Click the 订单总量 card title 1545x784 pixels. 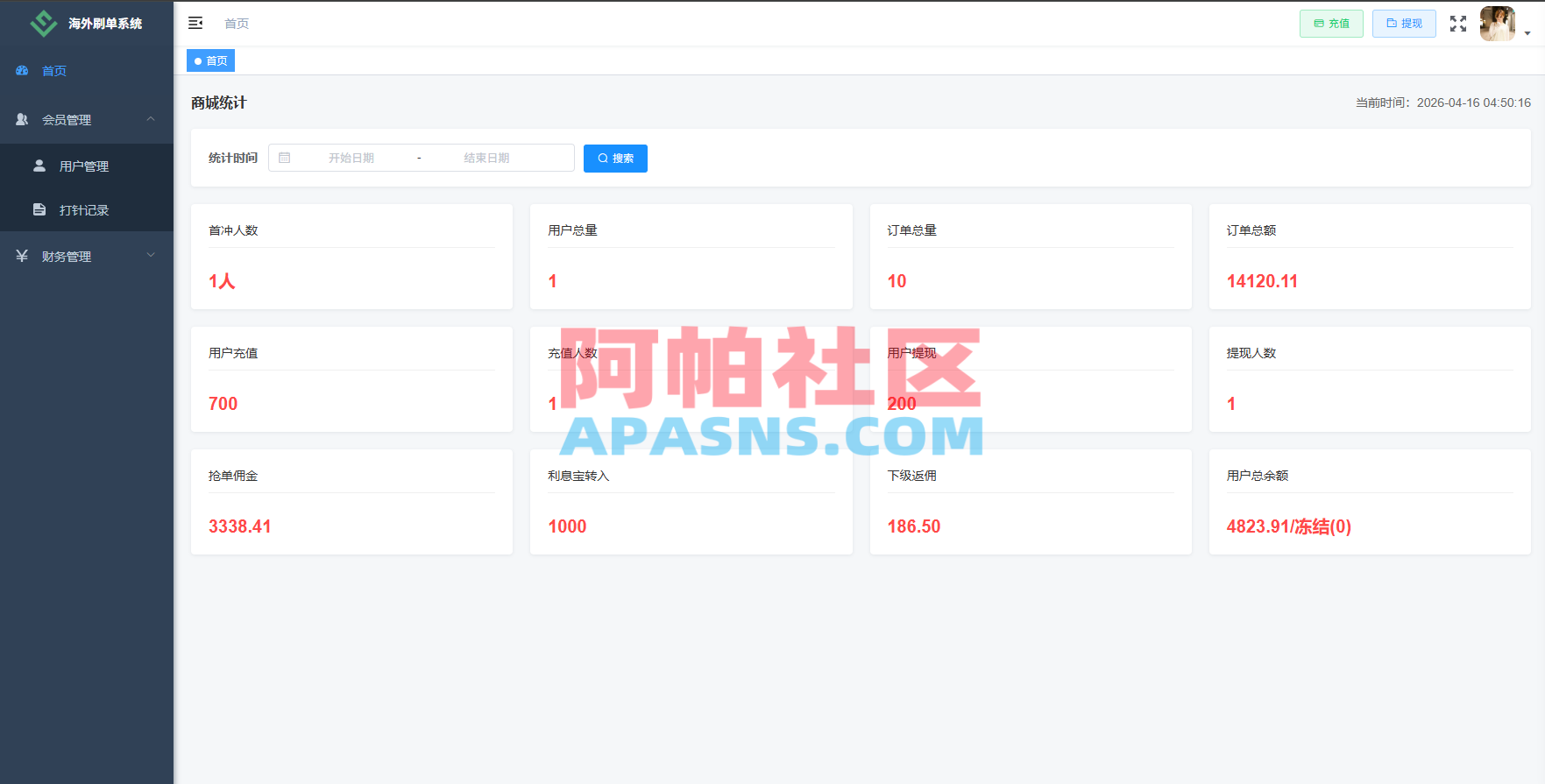(x=911, y=230)
